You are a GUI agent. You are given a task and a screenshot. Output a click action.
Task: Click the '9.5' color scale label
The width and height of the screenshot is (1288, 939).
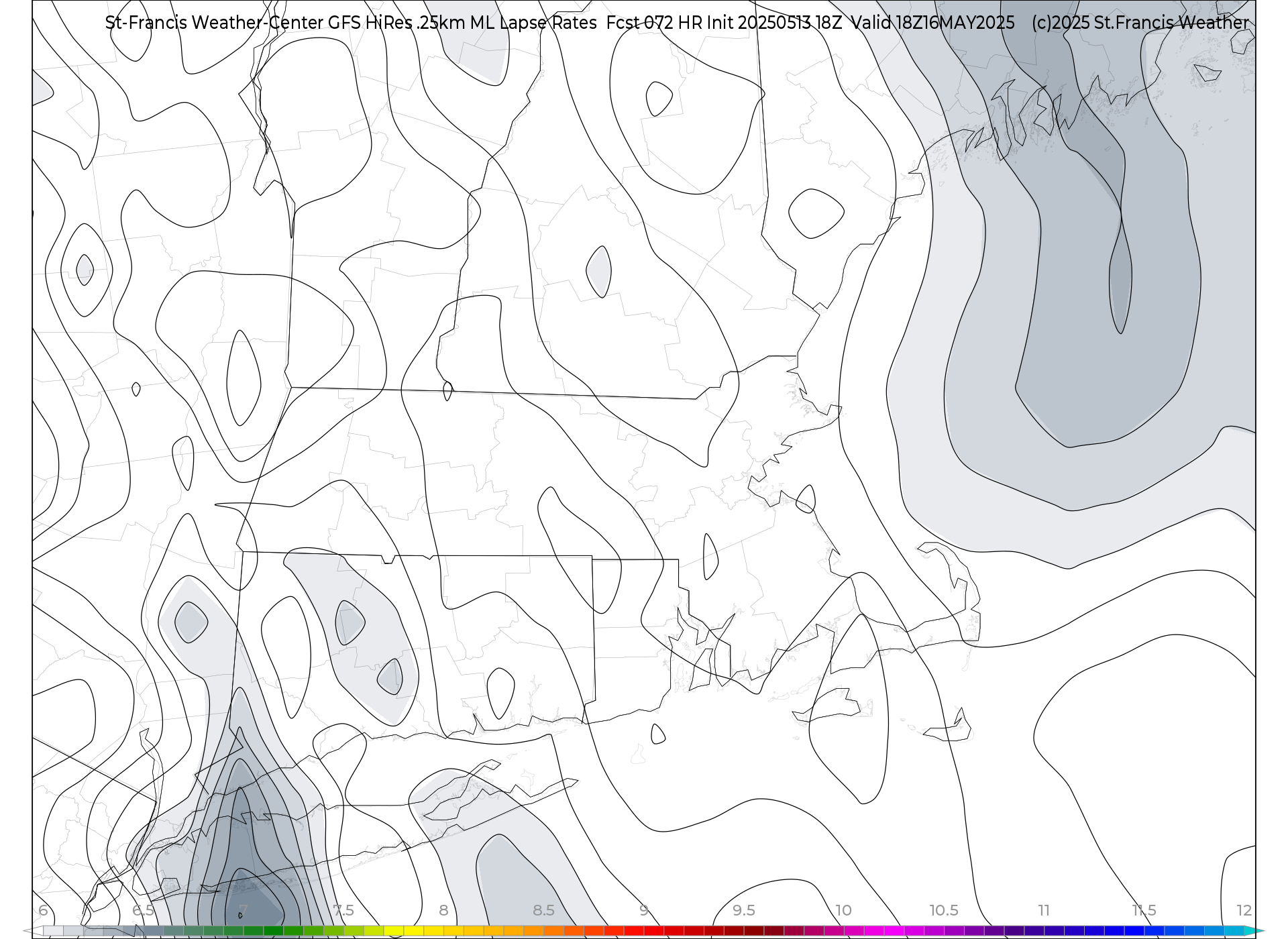click(743, 910)
